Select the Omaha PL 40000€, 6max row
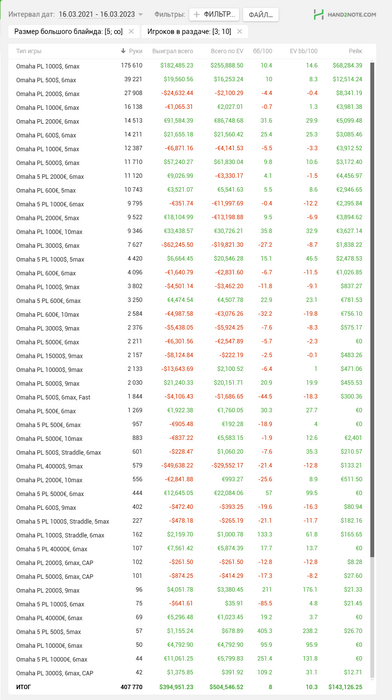392x700 pixels. pyautogui.click(x=189, y=618)
